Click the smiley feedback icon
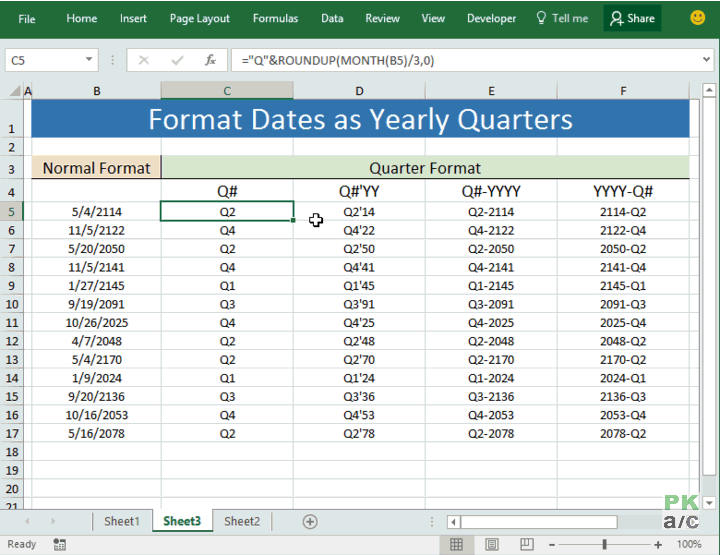This screenshot has width=720, height=555. (x=698, y=18)
